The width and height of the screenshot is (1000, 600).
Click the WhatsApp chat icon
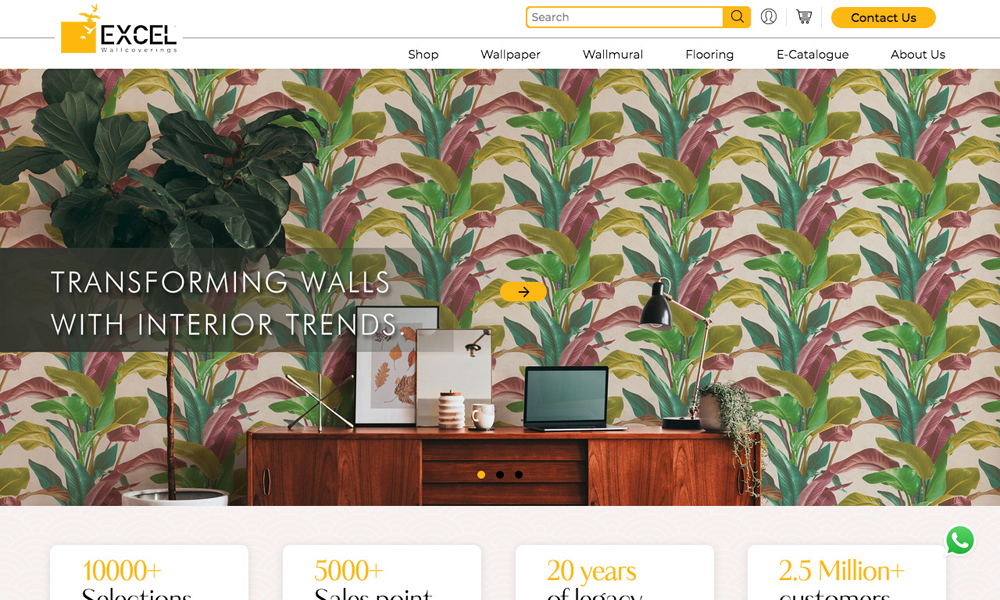pyautogui.click(x=960, y=541)
